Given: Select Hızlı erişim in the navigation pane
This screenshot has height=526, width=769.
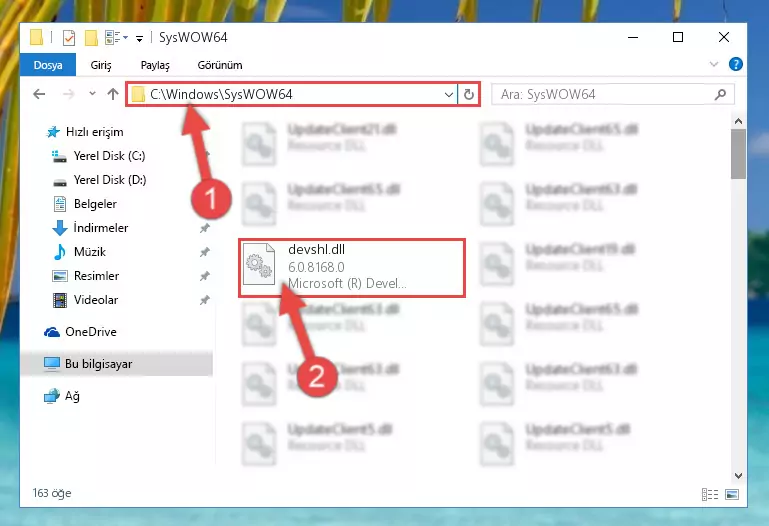Looking at the screenshot, I should 94,132.
